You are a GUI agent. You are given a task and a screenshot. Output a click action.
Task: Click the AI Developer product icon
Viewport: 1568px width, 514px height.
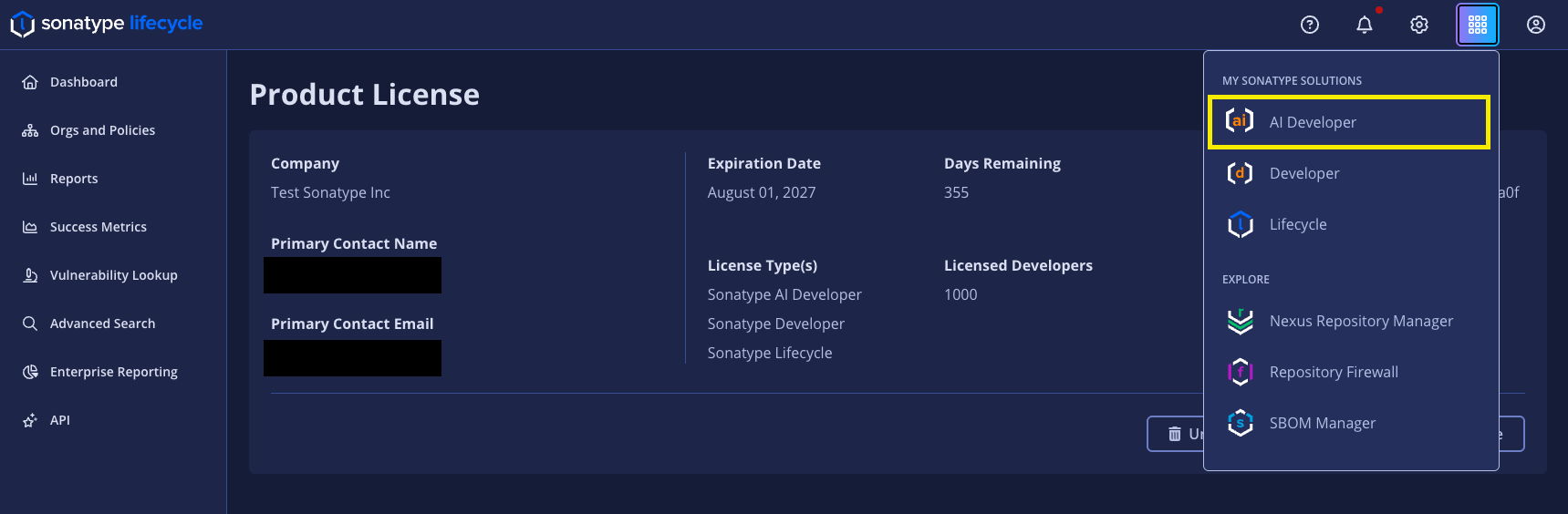[x=1240, y=120]
